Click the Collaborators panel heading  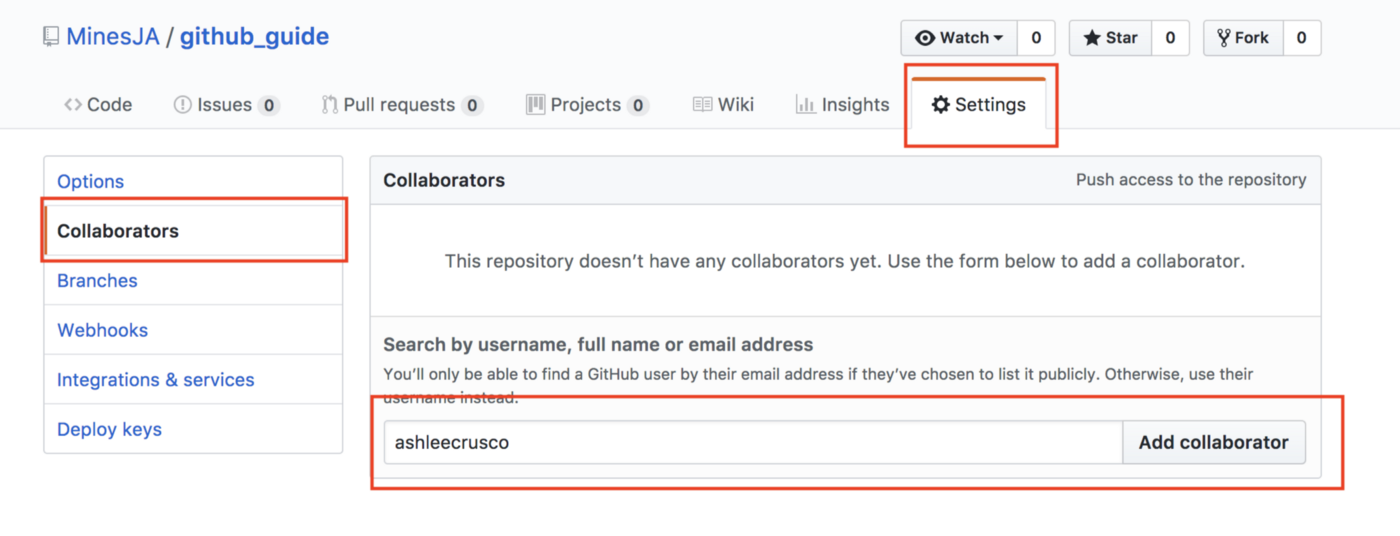pos(444,180)
